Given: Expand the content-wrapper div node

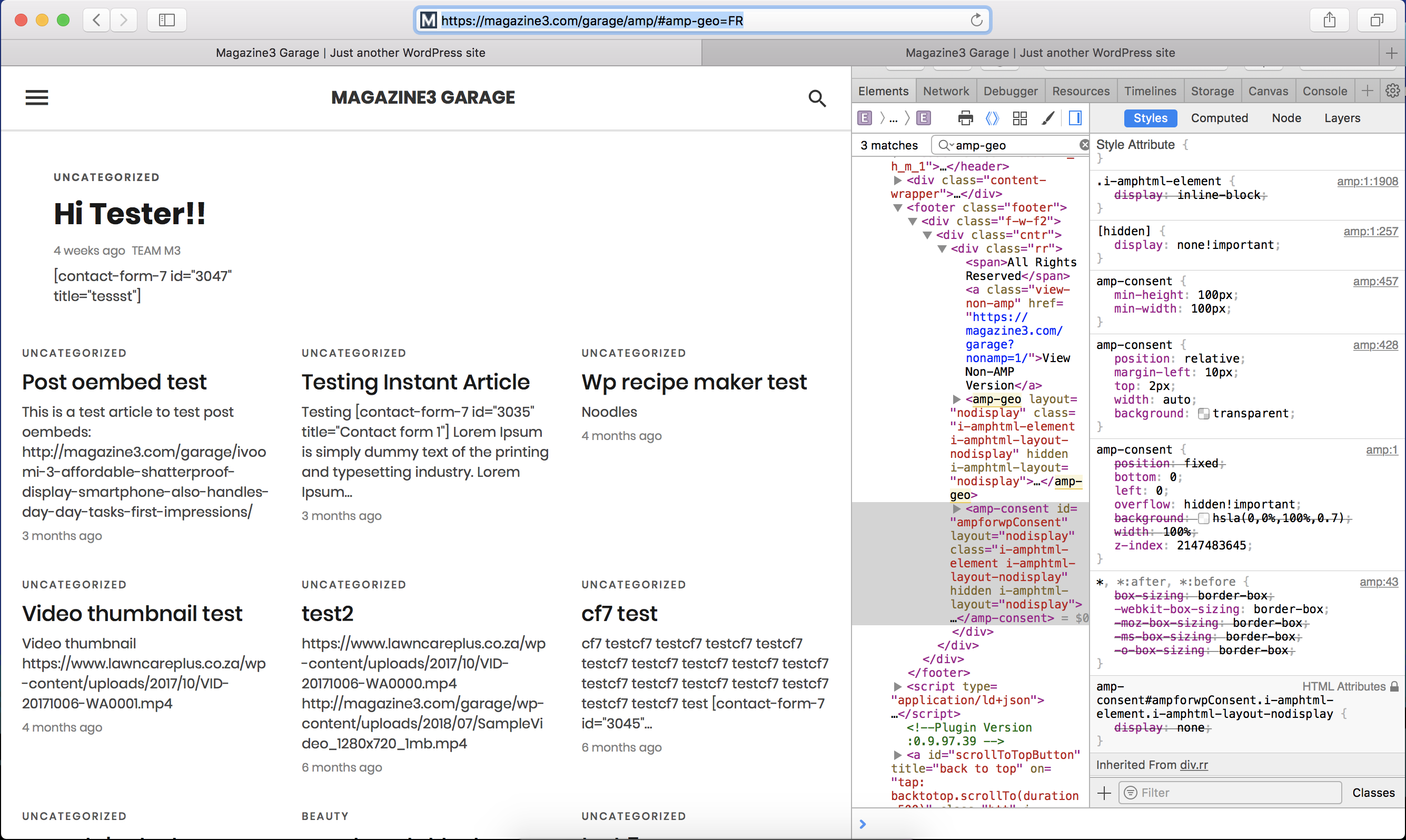Looking at the screenshot, I should (x=897, y=181).
